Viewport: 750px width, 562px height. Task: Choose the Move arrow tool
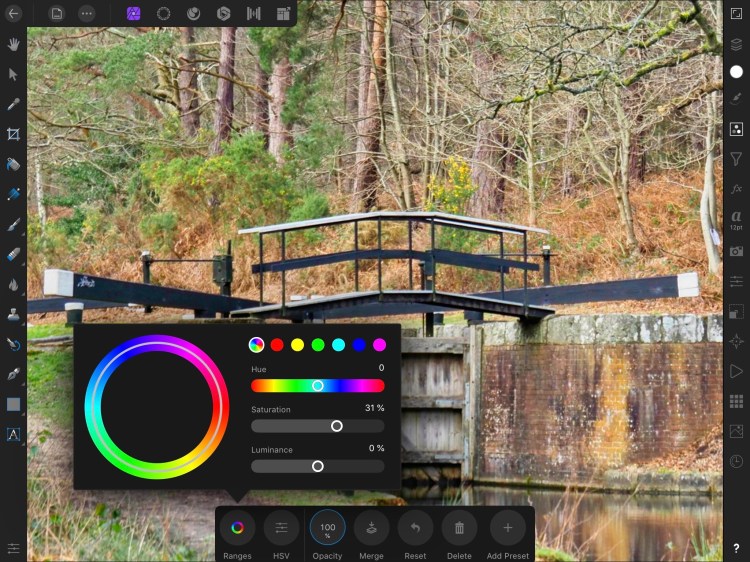(x=13, y=74)
